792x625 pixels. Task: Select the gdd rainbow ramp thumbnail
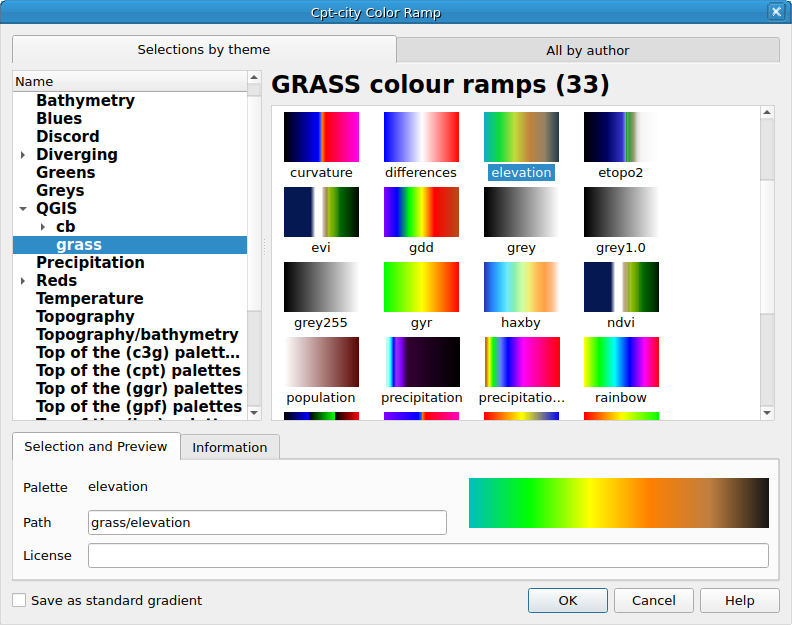[421, 212]
